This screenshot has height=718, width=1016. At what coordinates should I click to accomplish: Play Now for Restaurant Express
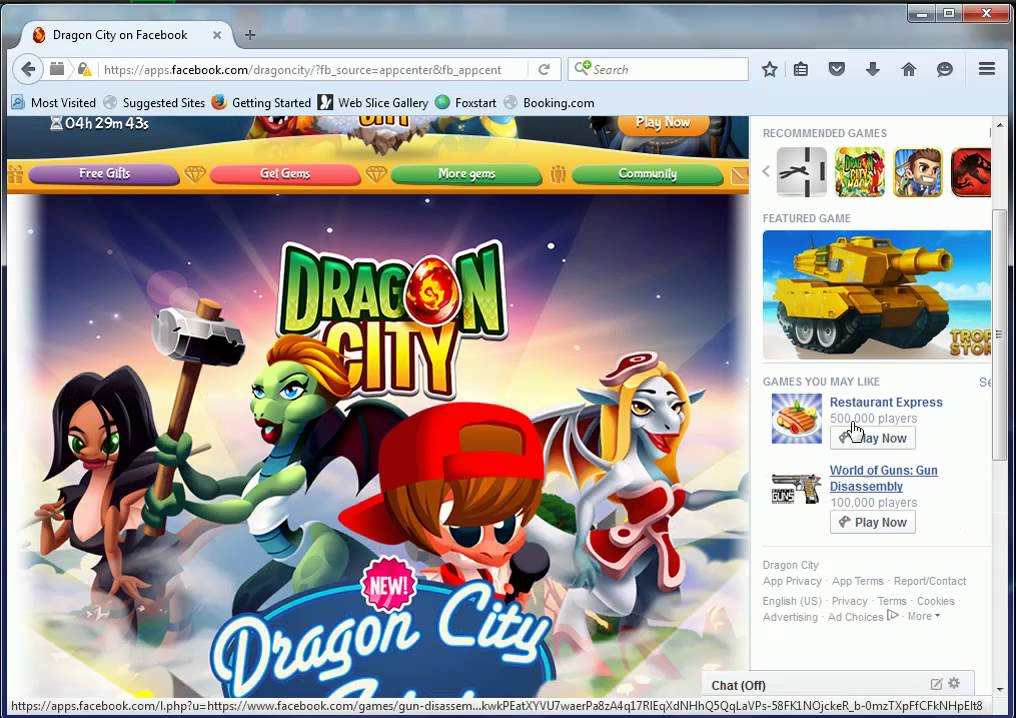tap(872, 438)
